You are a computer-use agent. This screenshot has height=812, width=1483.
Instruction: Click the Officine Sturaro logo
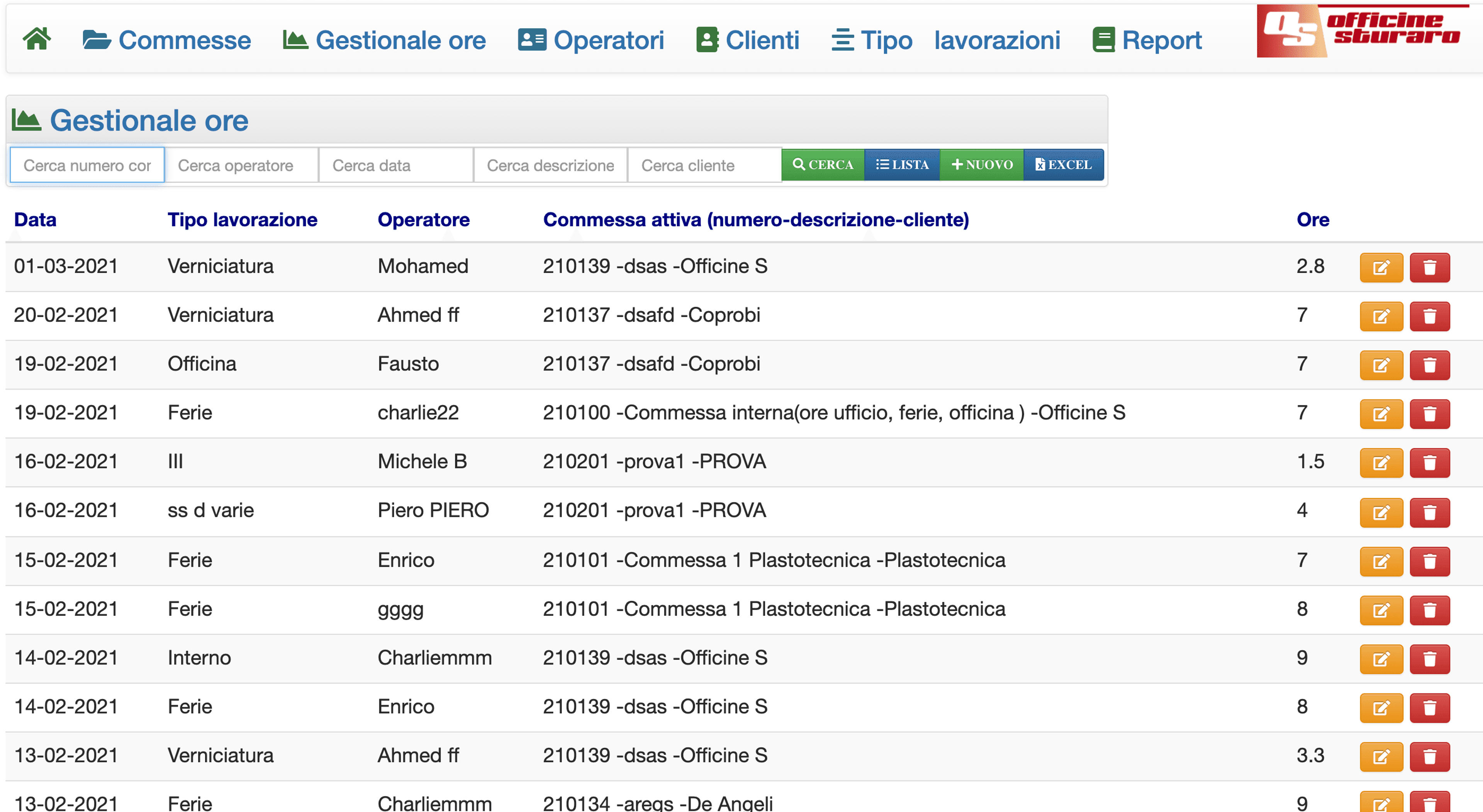pos(1363,31)
